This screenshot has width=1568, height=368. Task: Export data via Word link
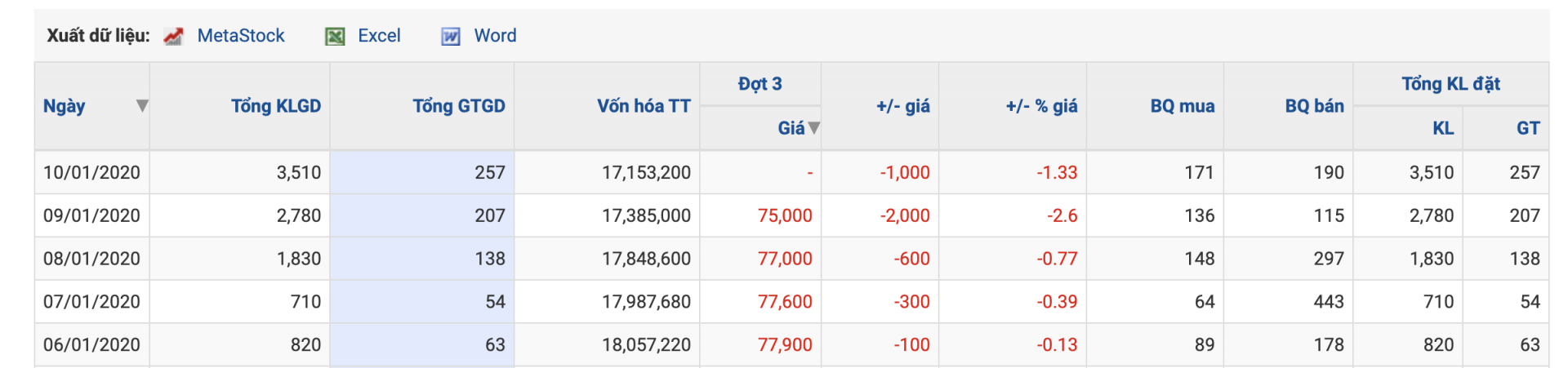[495, 36]
